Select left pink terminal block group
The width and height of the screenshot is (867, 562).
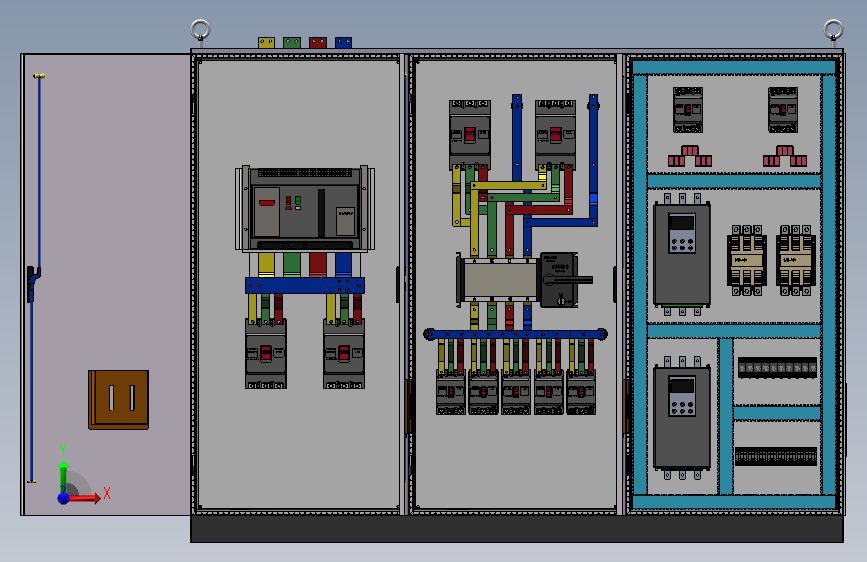click(x=690, y=156)
